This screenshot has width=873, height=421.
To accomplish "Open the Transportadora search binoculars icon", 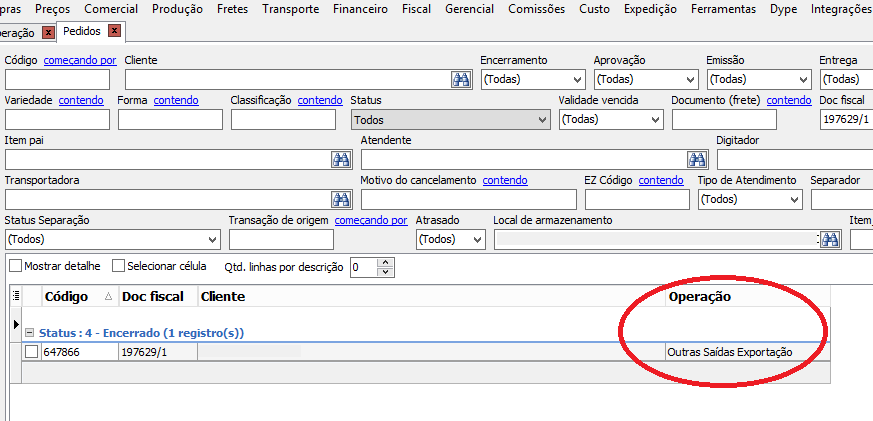I will click(341, 199).
